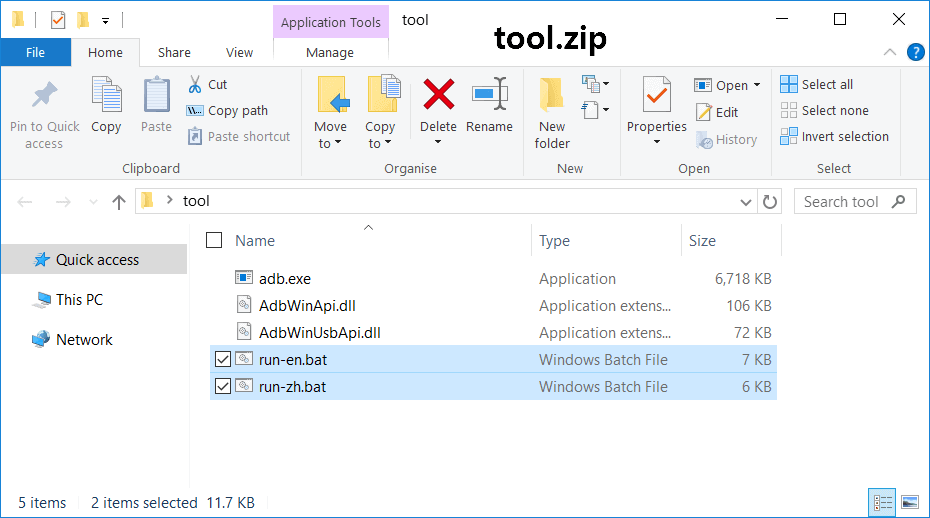Tick the select-all checkbox beside Name
The image size is (930, 518).
pos(214,240)
